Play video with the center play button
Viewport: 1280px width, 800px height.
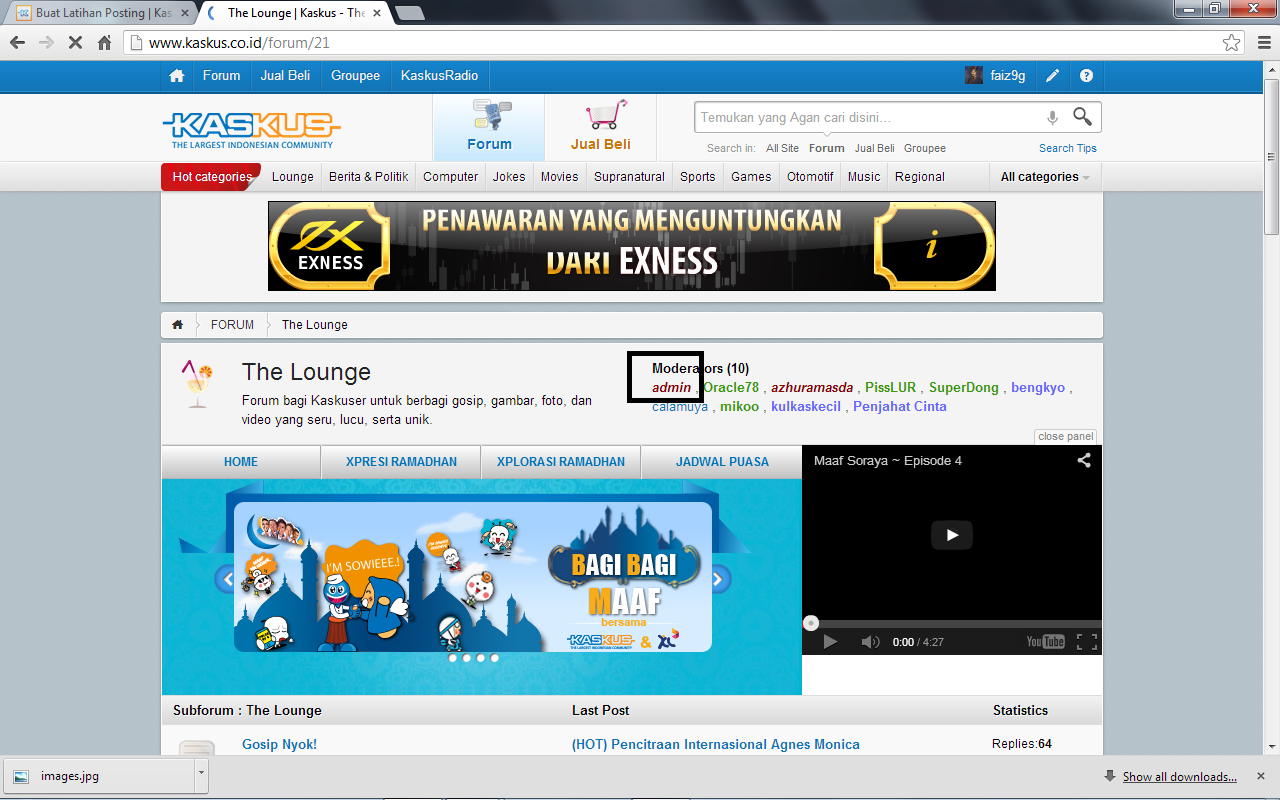952,535
